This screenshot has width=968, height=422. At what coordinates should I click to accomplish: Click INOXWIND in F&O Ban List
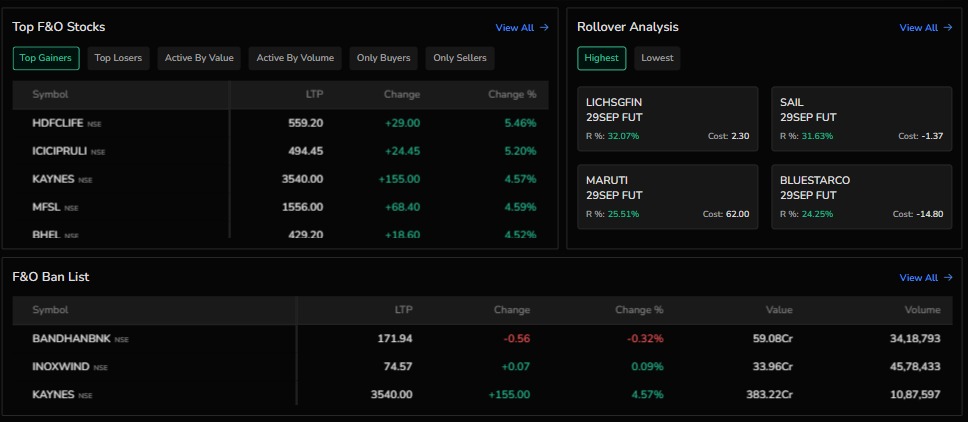61,366
